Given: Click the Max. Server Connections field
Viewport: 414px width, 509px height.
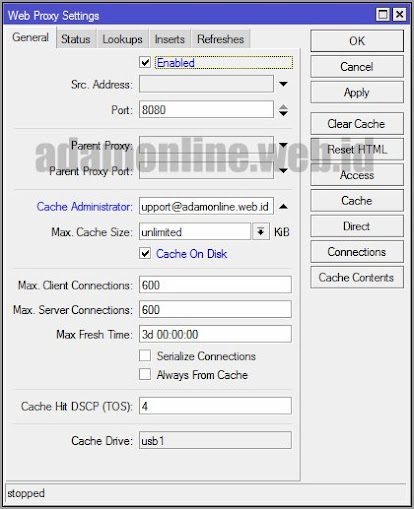Looking at the screenshot, I should coord(215,309).
